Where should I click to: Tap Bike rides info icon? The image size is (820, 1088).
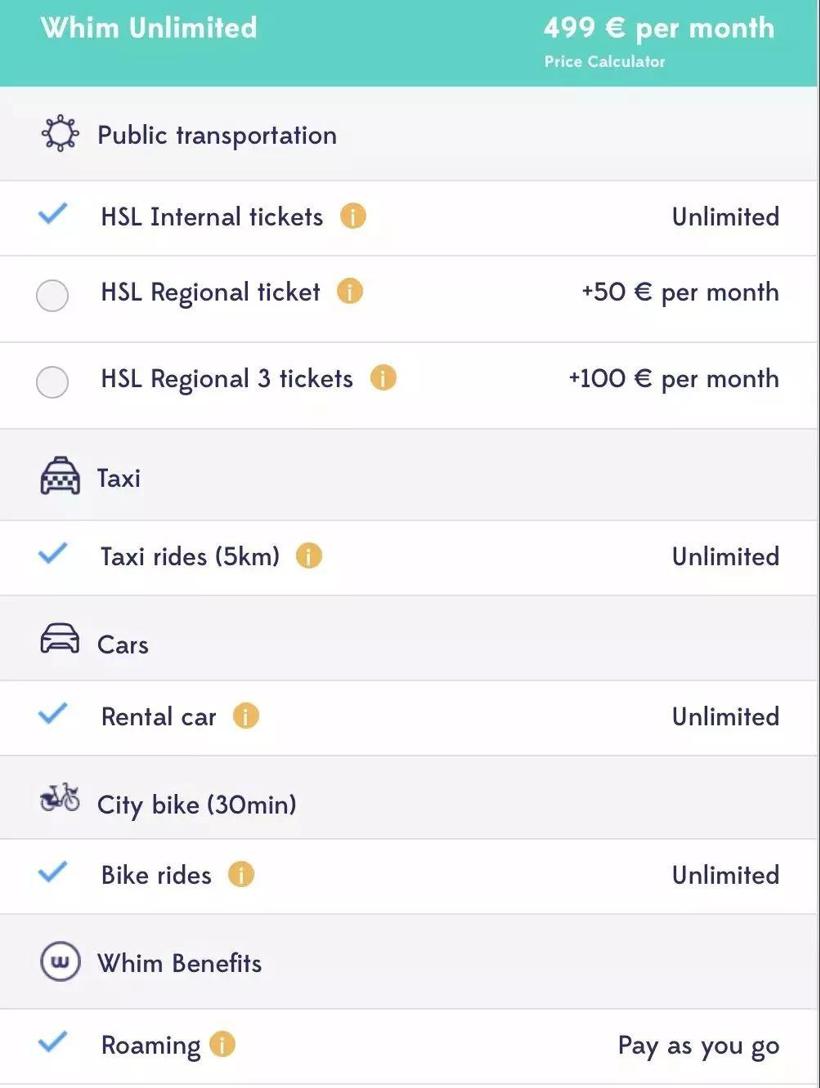(241, 874)
